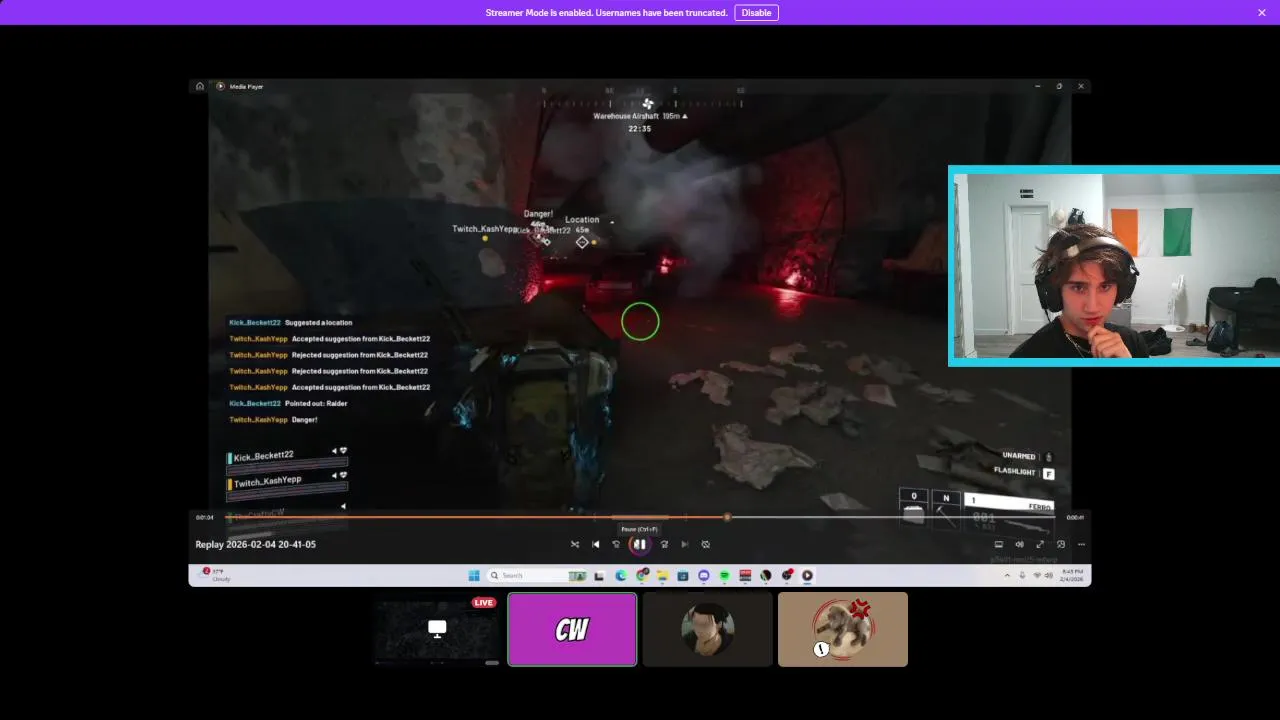The image size is (1280, 720).
Task: Switch to mini player view
Action: coord(1061,544)
